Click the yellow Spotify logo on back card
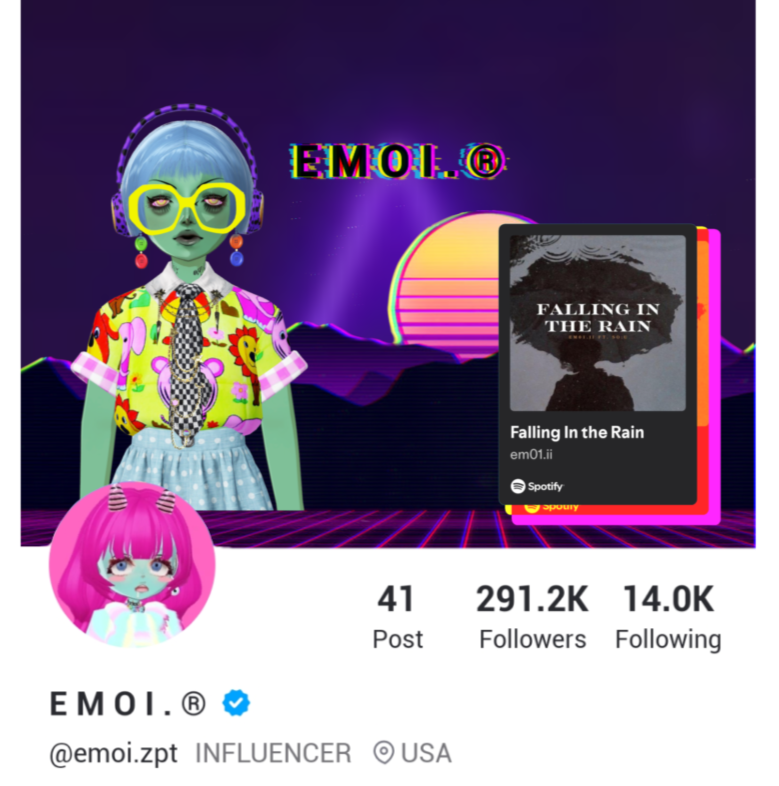Viewport: 779px width, 786px height. 551,508
